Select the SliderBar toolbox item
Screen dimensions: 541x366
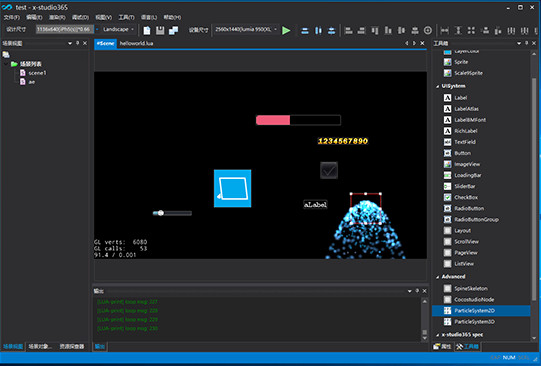tap(464, 186)
